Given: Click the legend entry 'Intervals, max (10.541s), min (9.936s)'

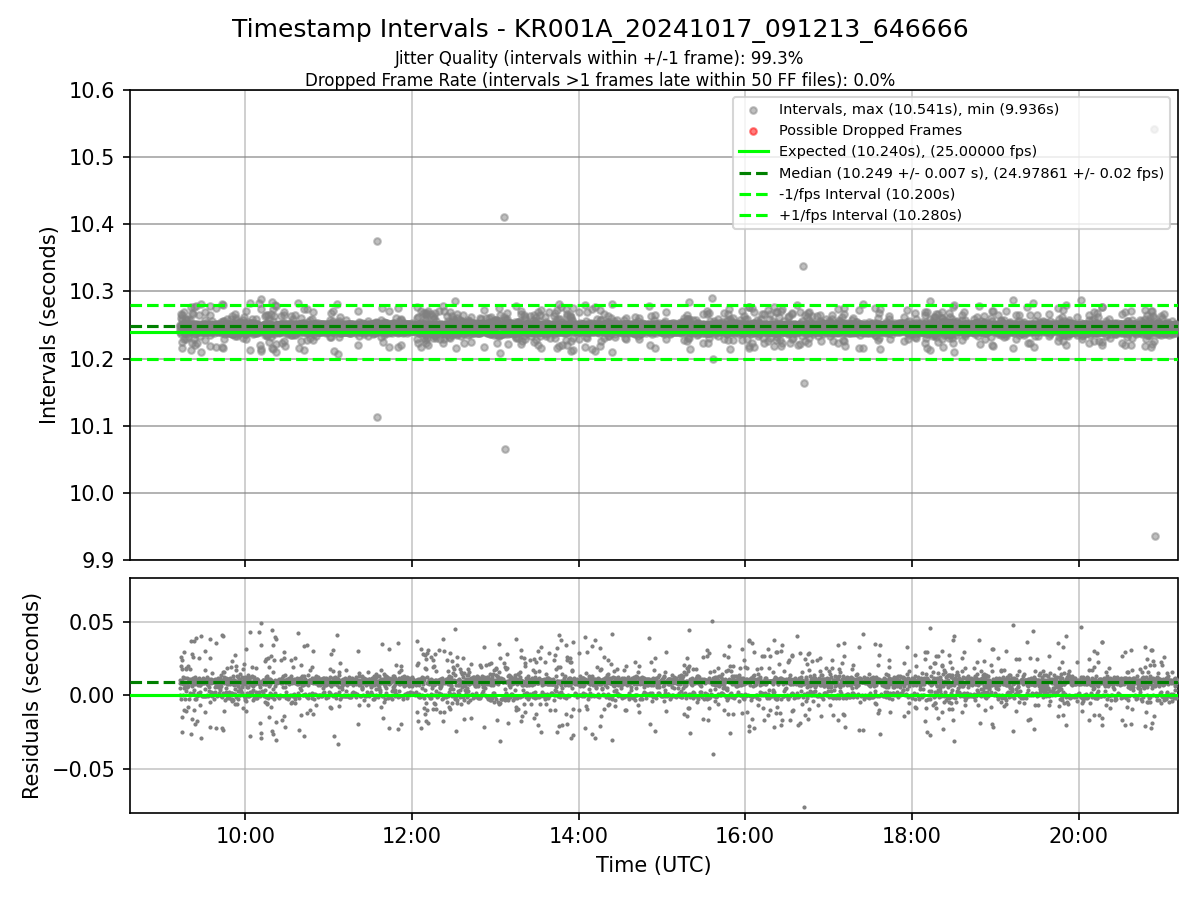Looking at the screenshot, I should tap(918, 109).
